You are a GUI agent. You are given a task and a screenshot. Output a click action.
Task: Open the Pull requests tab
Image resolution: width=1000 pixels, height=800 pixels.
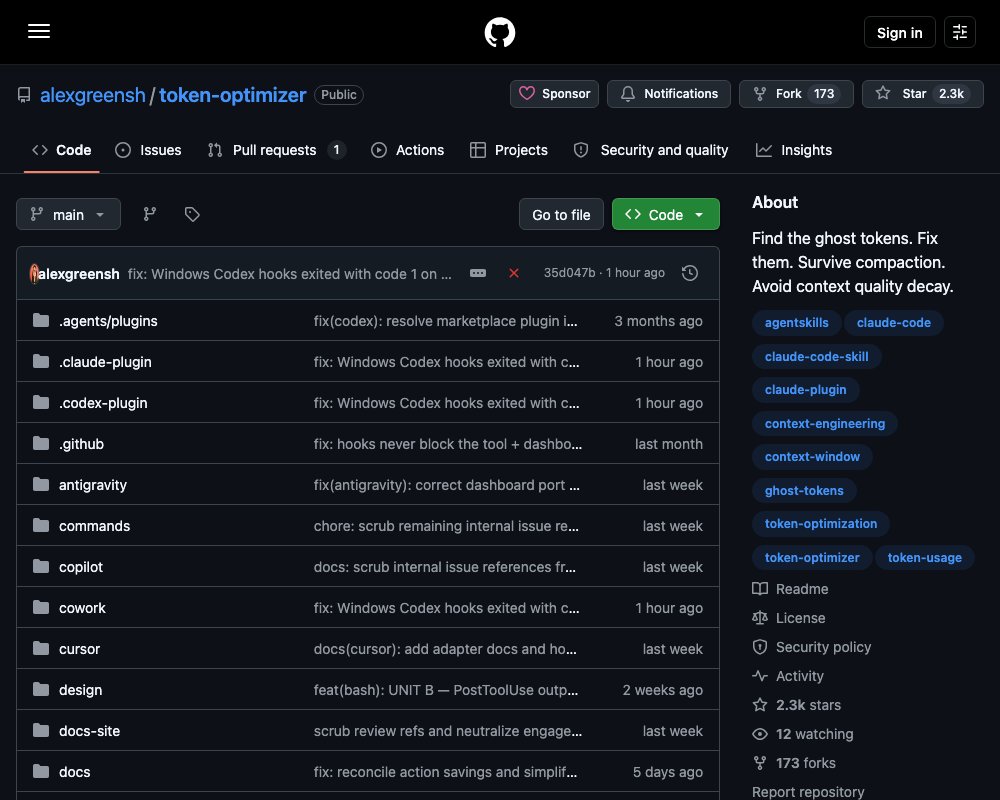(x=277, y=150)
